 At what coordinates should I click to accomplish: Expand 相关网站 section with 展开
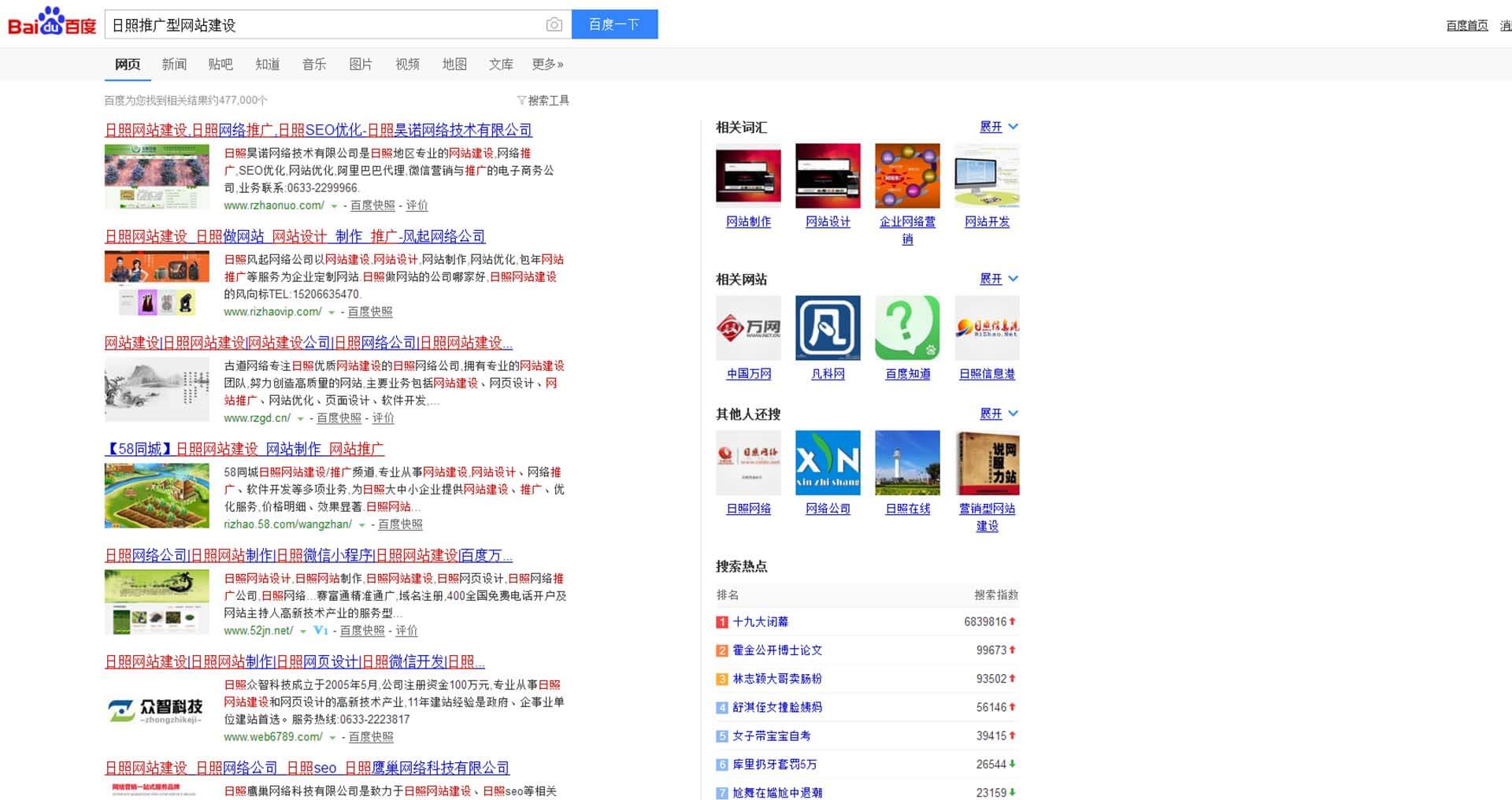pyautogui.click(x=999, y=279)
